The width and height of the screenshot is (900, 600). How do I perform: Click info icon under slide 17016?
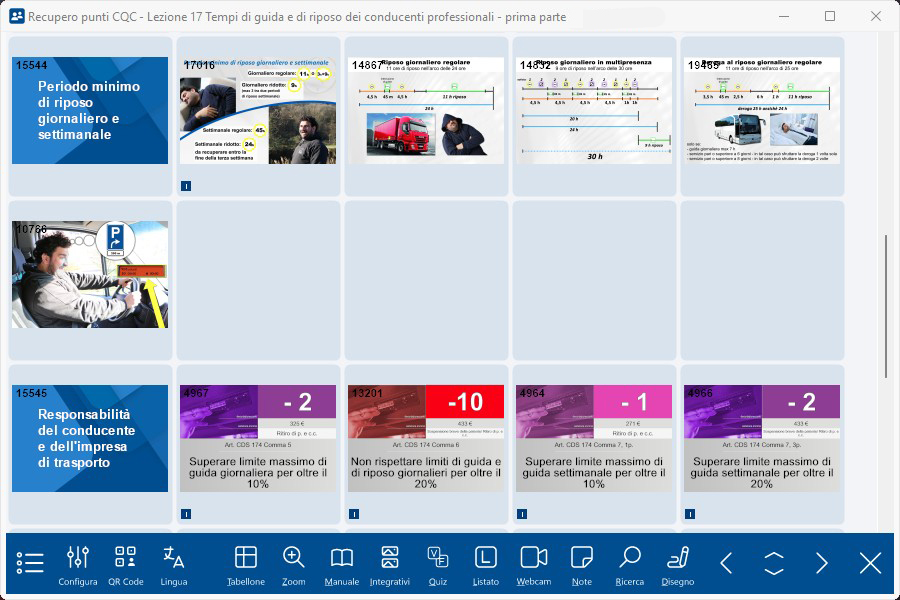click(186, 186)
